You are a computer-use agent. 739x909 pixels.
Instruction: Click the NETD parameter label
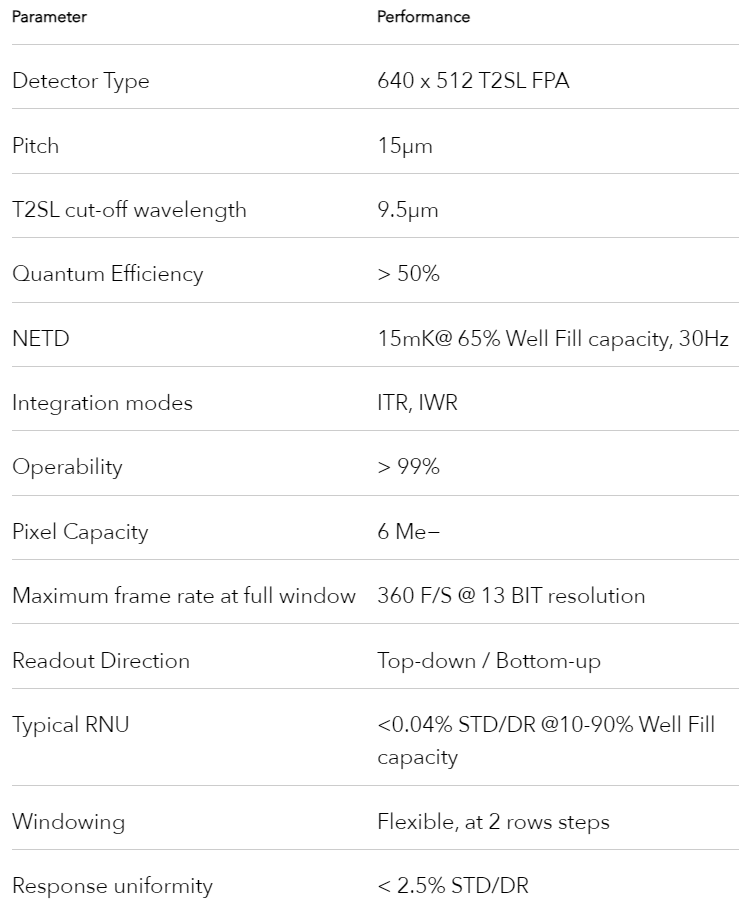41,339
